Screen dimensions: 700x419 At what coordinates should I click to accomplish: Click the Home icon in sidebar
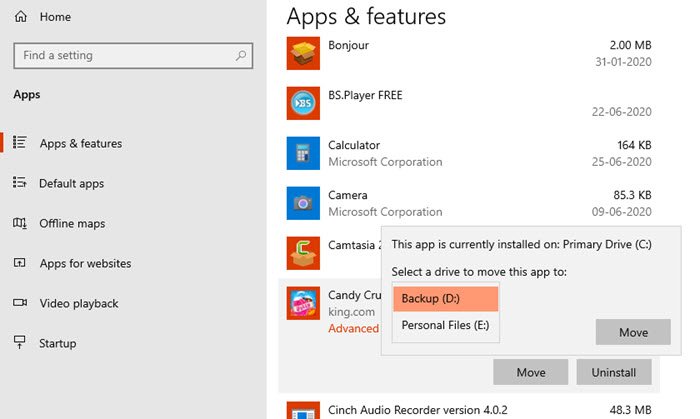click(20, 16)
